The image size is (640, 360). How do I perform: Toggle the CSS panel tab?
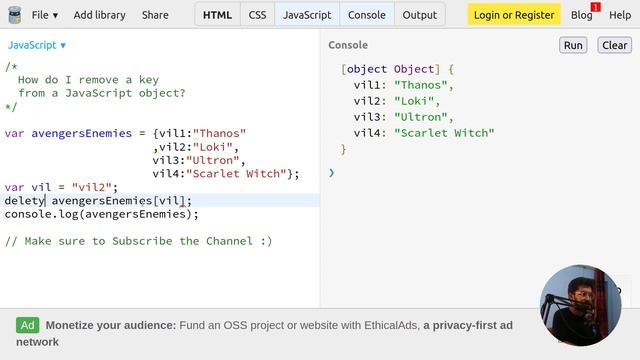pyautogui.click(x=257, y=15)
